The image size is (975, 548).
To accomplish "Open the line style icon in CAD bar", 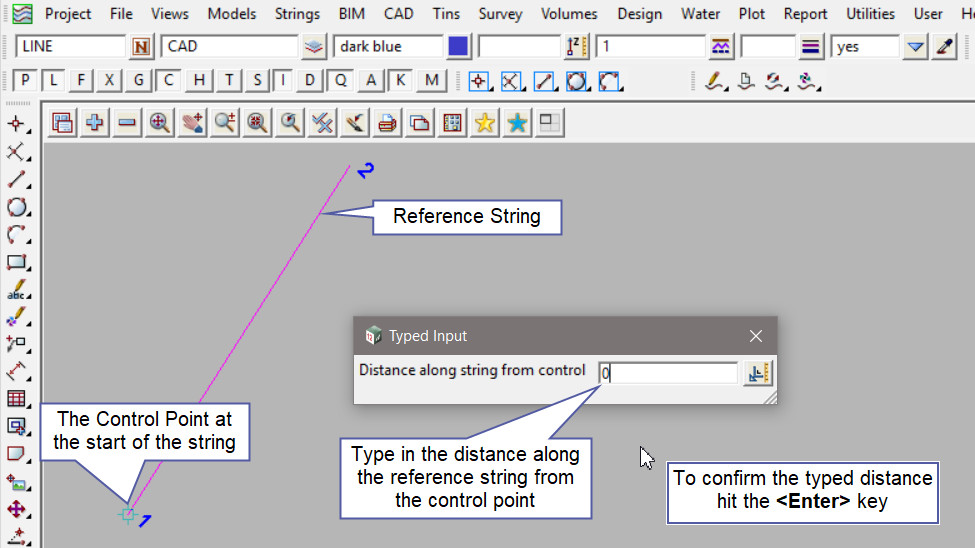I will pos(721,47).
